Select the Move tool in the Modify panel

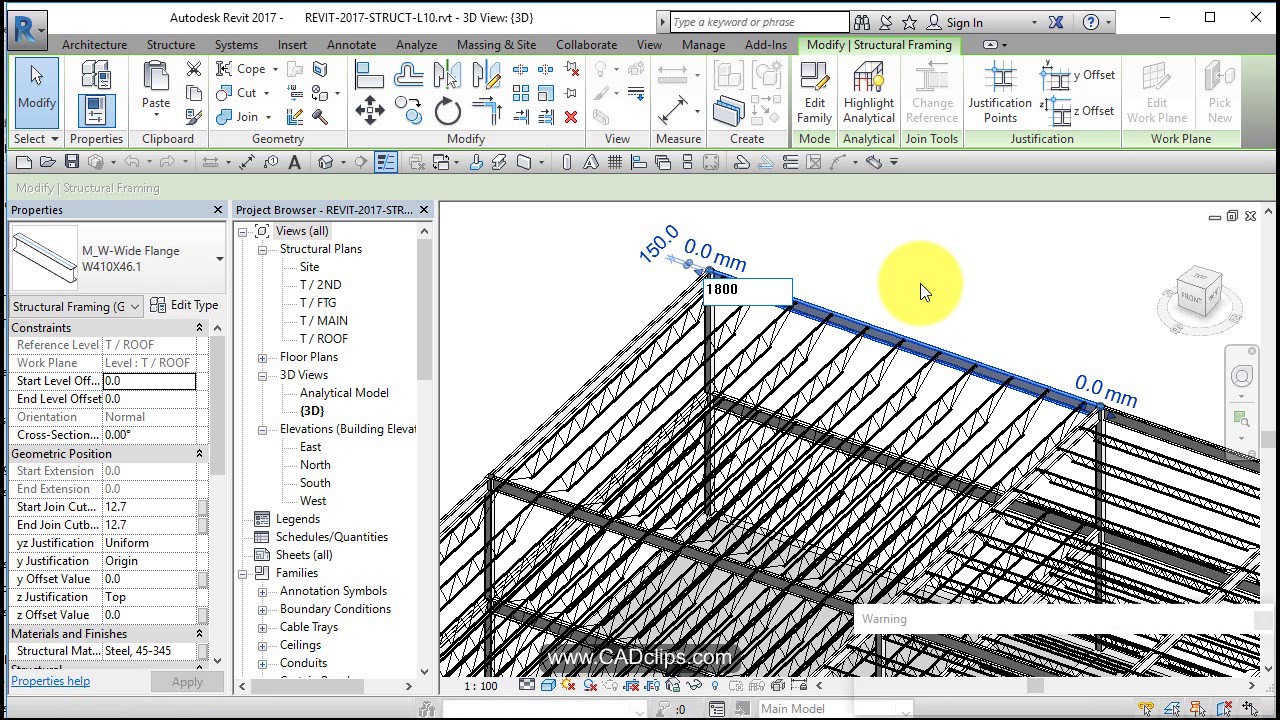(370, 110)
